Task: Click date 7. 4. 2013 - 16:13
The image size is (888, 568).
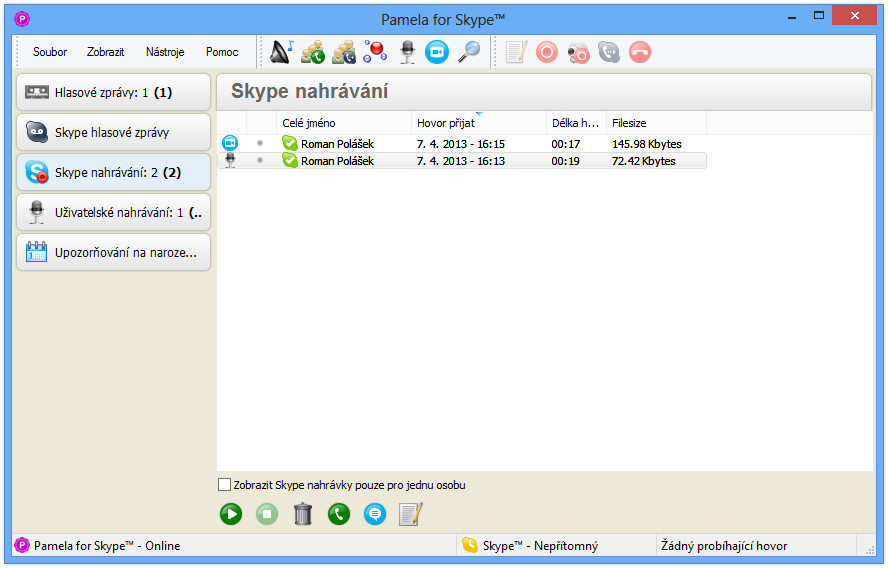Action: point(460,161)
